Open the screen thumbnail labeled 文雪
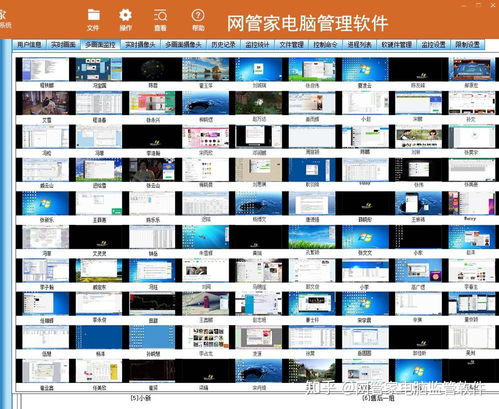 pos(46,103)
